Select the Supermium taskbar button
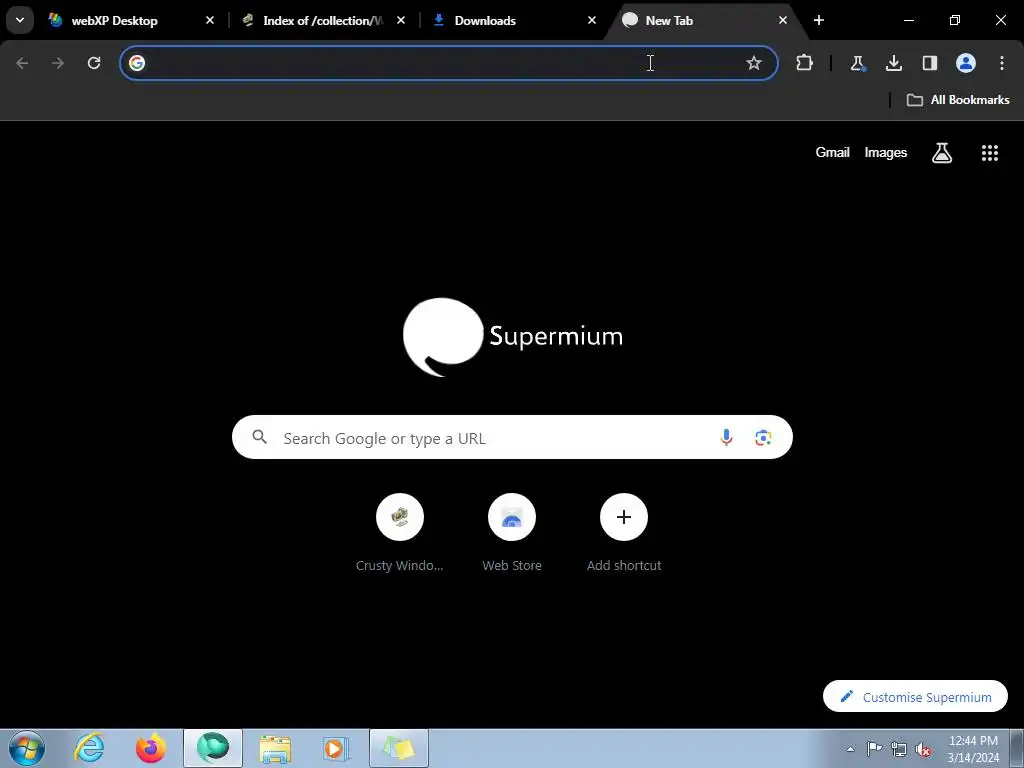This screenshot has height=768, width=1024. coord(213,748)
